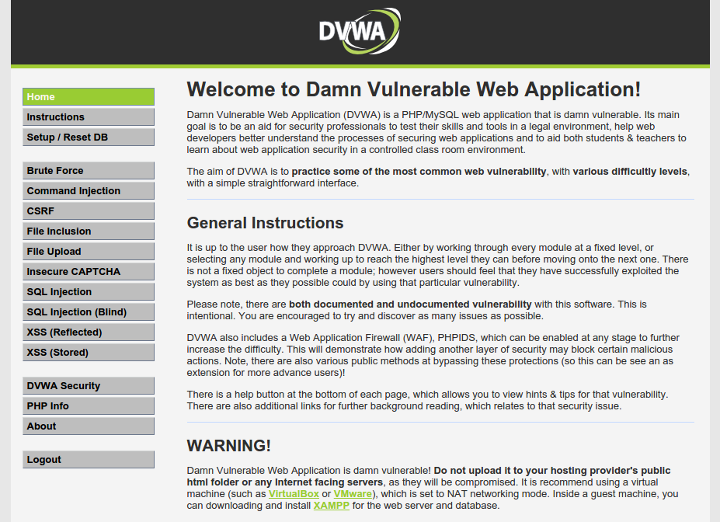Click bold text 'Do not upload it to your hosting provider's public'
Screen dimensions: 720x522
552,471
